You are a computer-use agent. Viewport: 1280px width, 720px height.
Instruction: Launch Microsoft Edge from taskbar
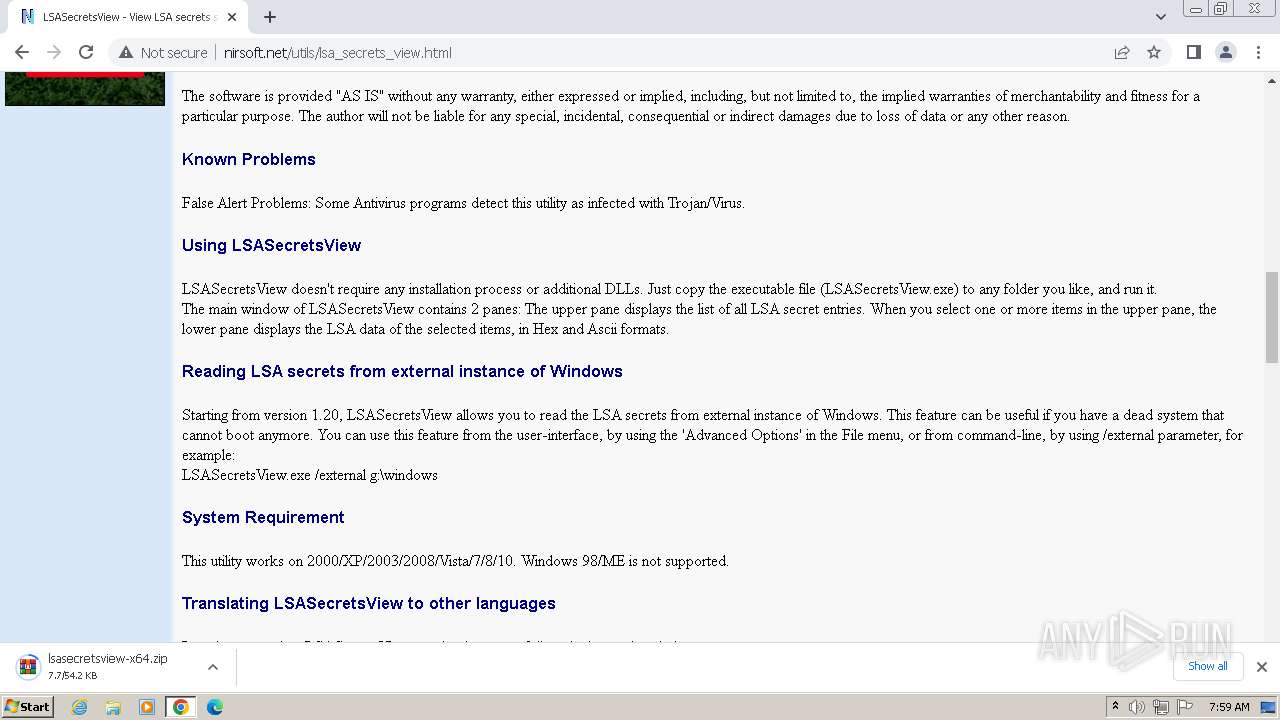[x=215, y=707]
